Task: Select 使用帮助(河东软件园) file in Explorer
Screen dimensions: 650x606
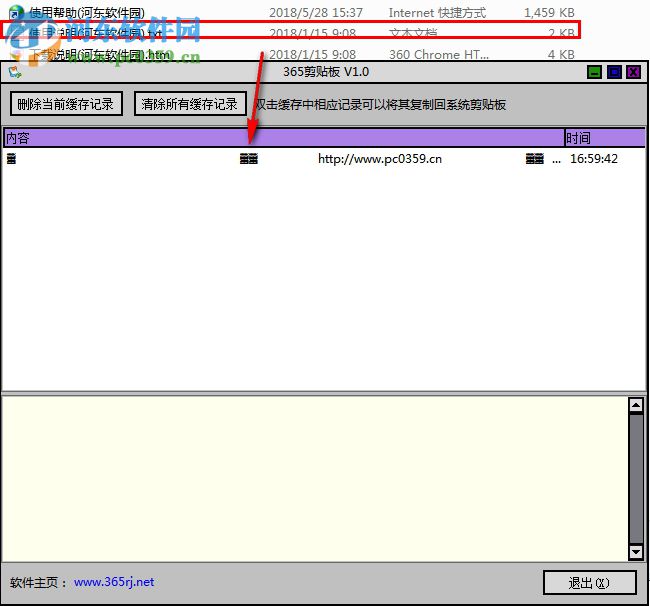Action: [x=87, y=13]
